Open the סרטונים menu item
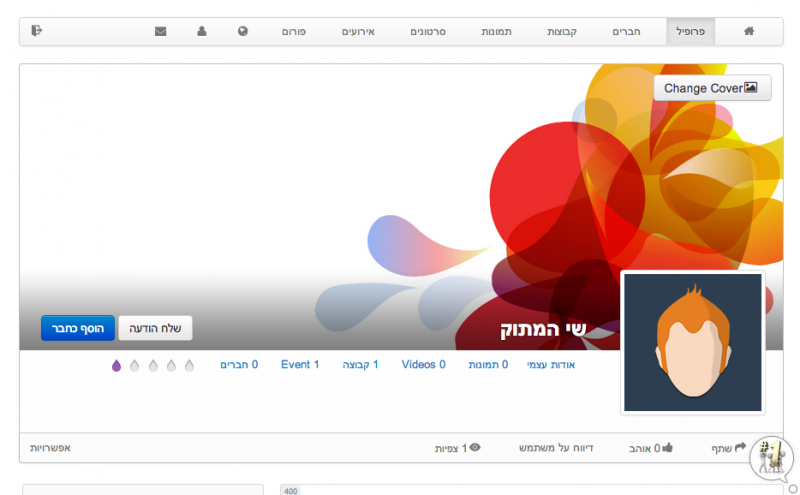Image resolution: width=800 pixels, height=495 pixels. 428,32
